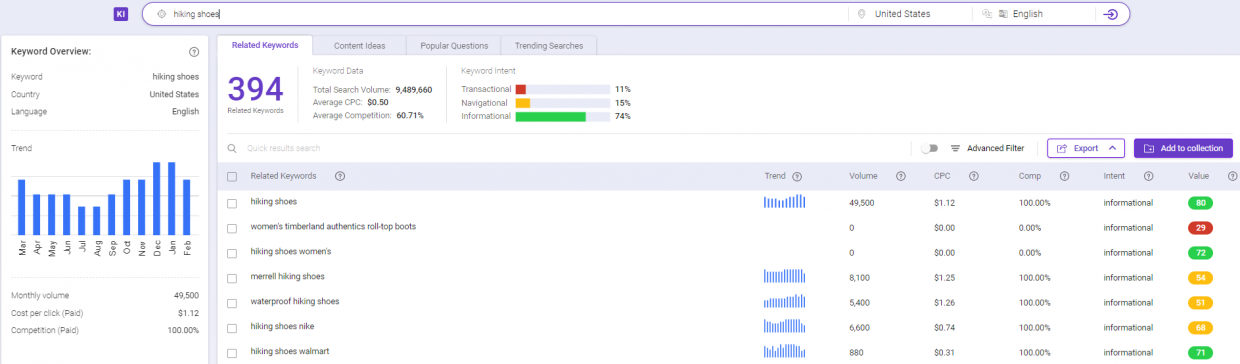The width and height of the screenshot is (1240, 364).
Task: Open the Popular Questions tab
Action: pos(454,45)
